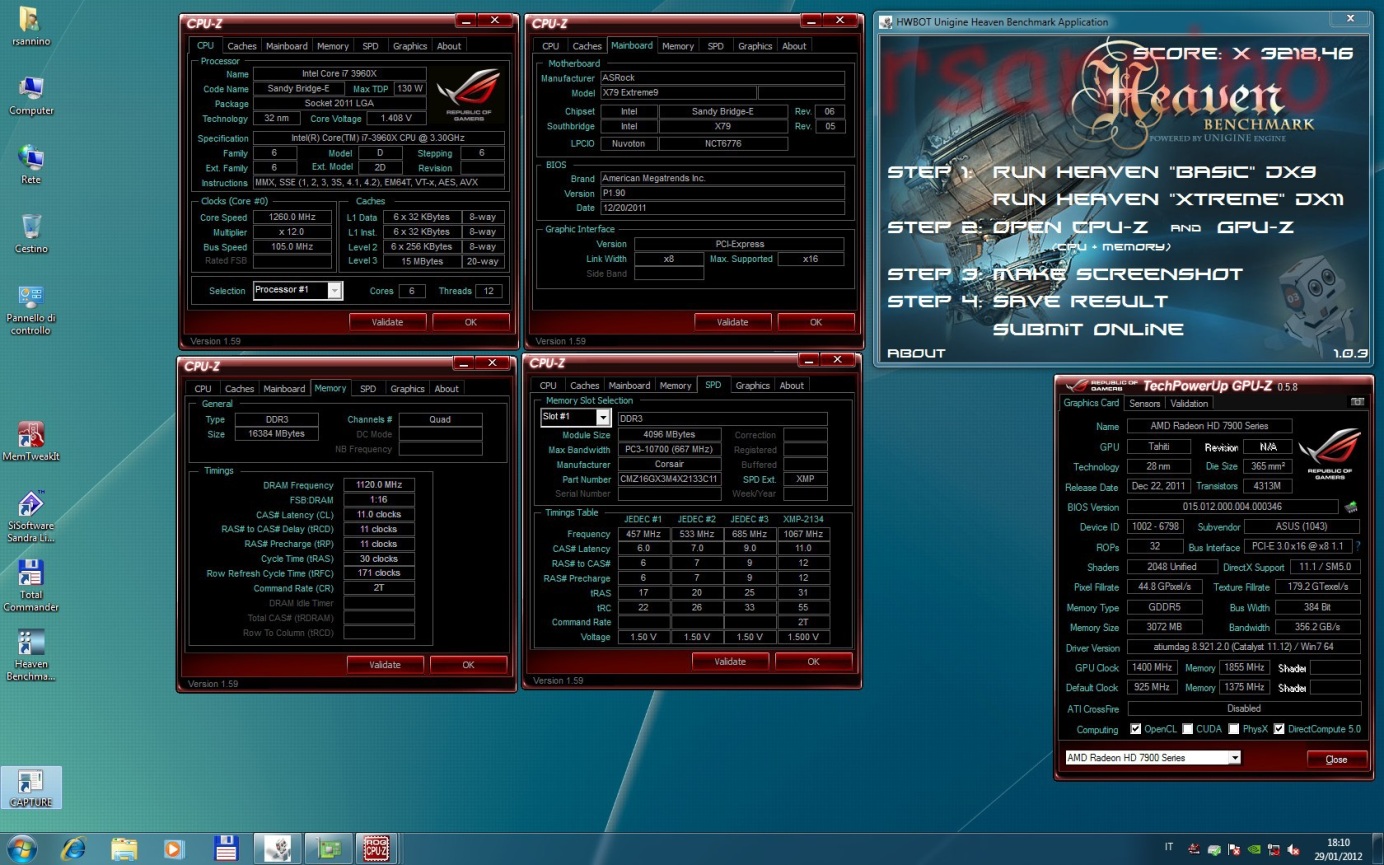Open the Pannello di controllo desktop icon
This screenshot has height=865, width=1384.
31,309
